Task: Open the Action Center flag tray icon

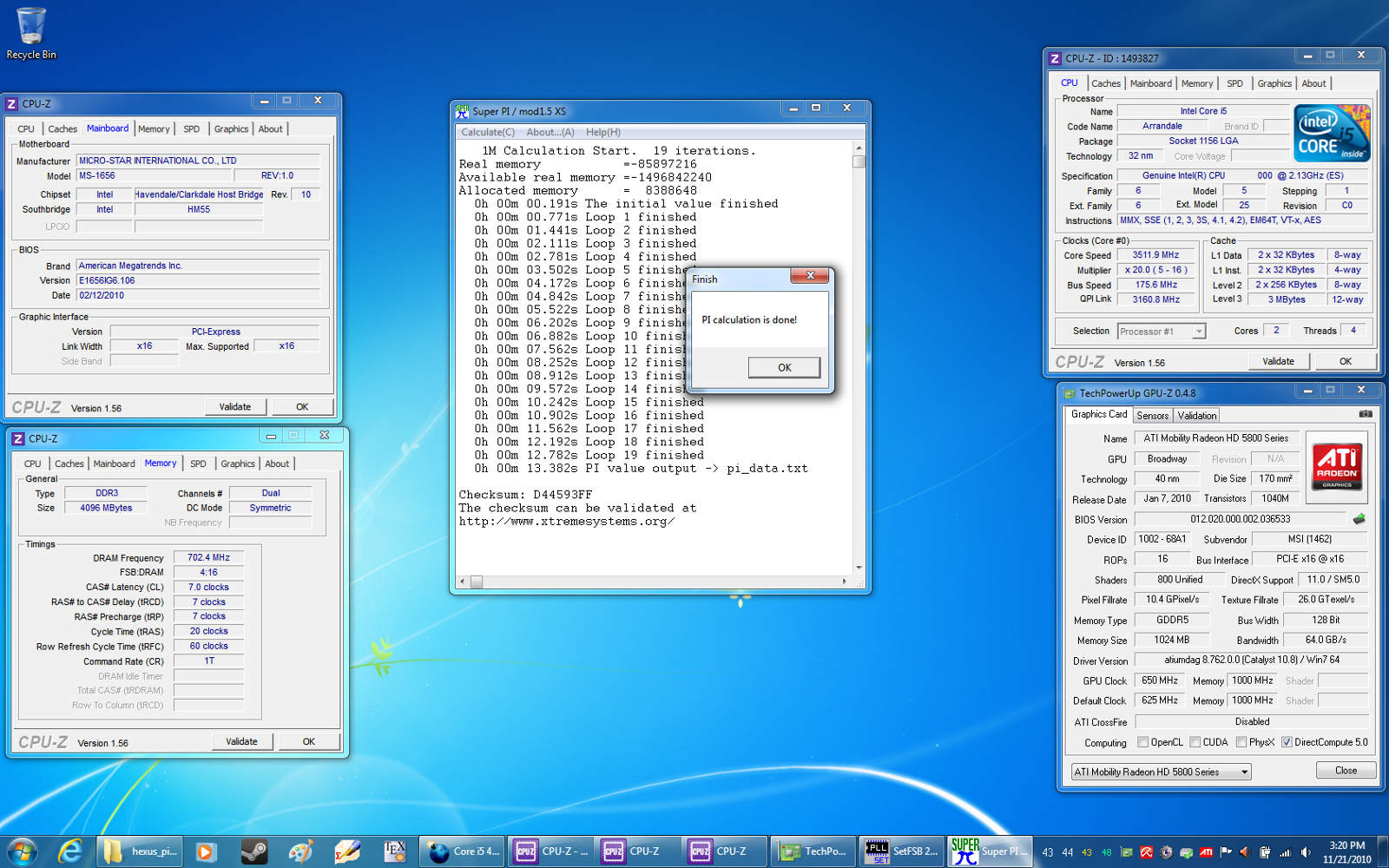Action: tap(1226, 852)
